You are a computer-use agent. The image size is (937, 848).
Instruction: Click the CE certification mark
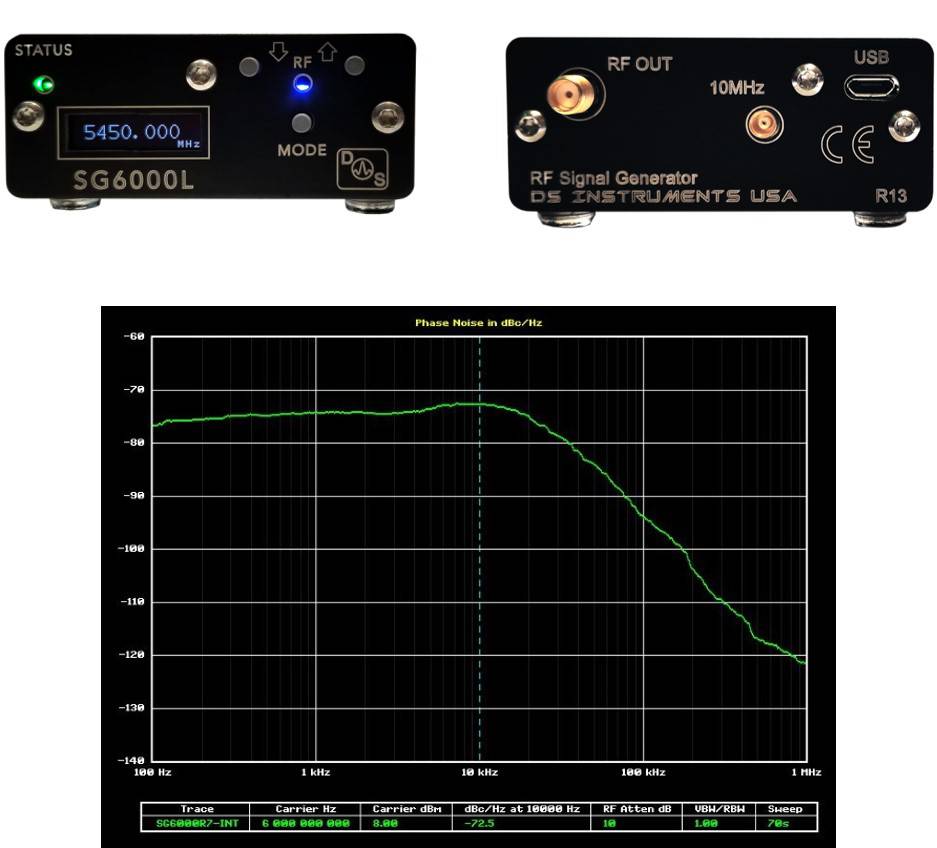tap(847, 144)
